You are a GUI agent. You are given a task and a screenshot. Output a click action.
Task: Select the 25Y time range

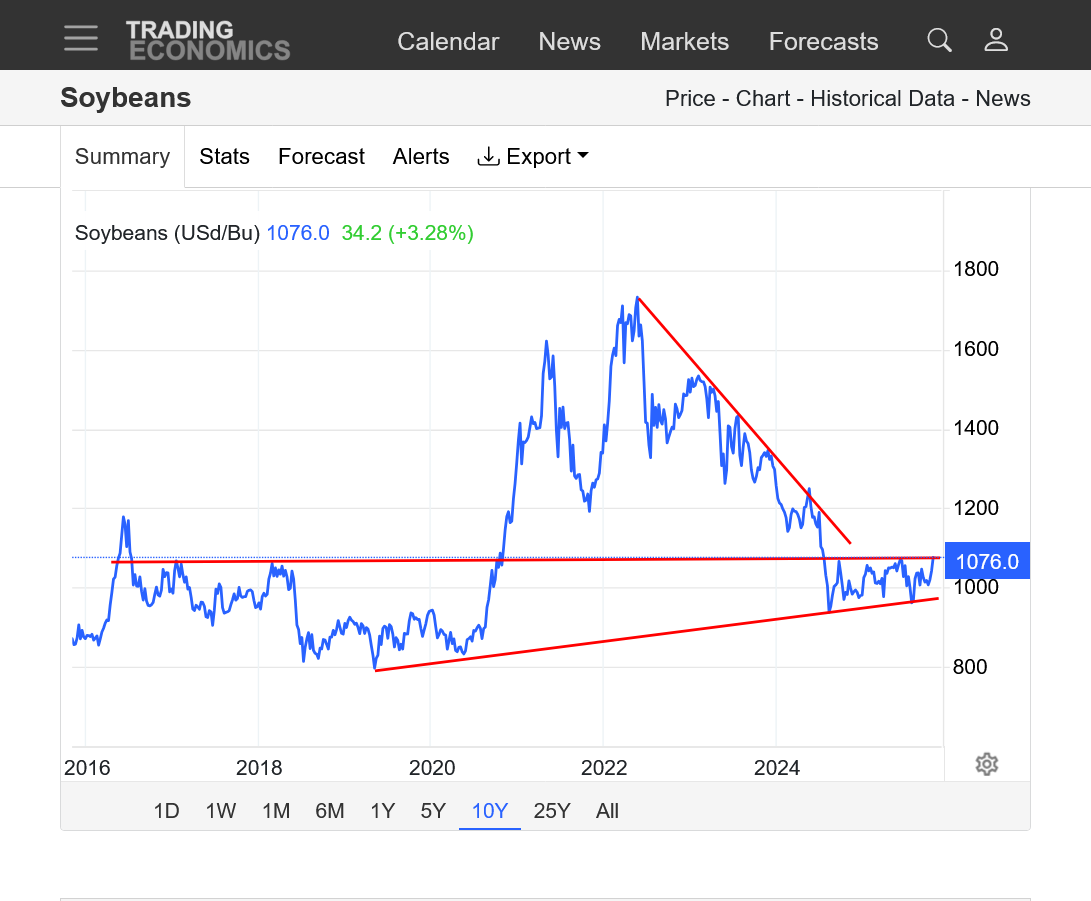[552, 811]
